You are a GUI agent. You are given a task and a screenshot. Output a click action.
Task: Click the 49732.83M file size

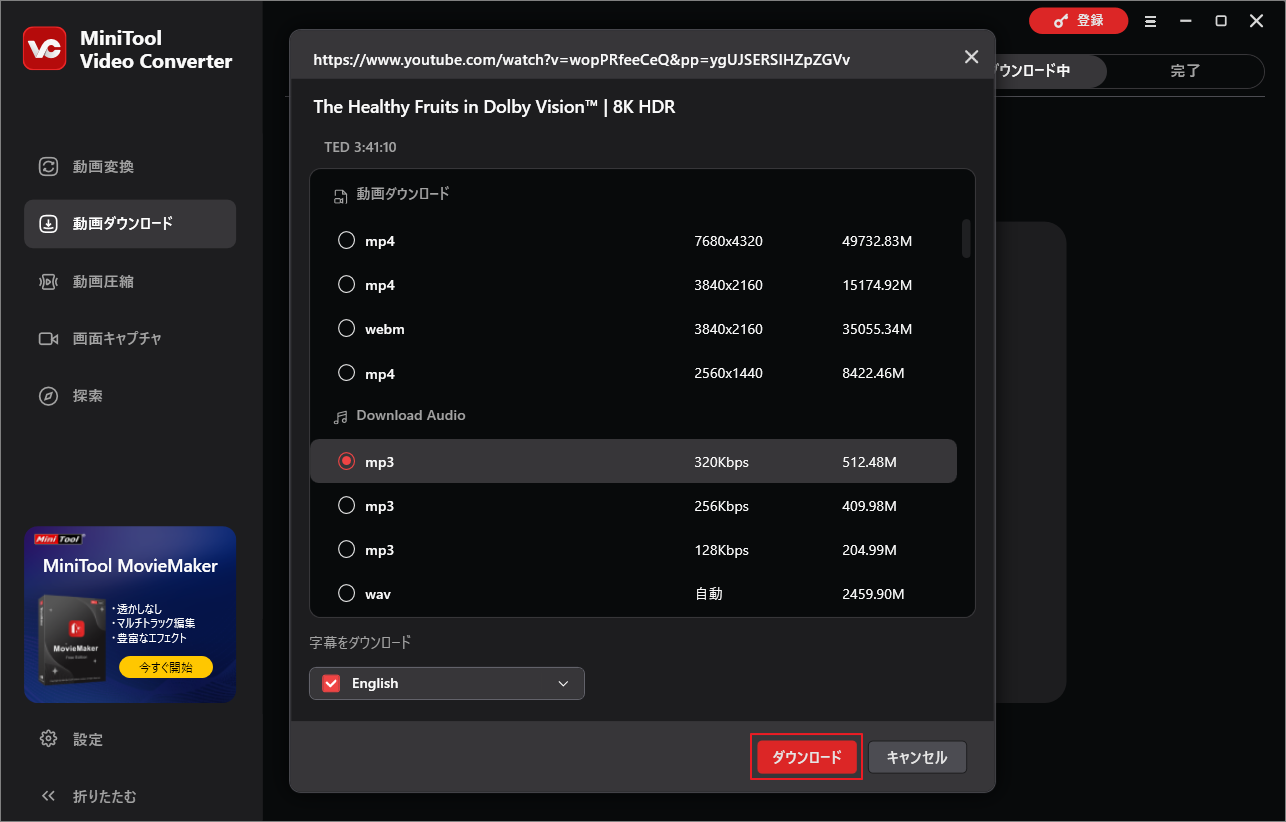[x=877, y=241]
